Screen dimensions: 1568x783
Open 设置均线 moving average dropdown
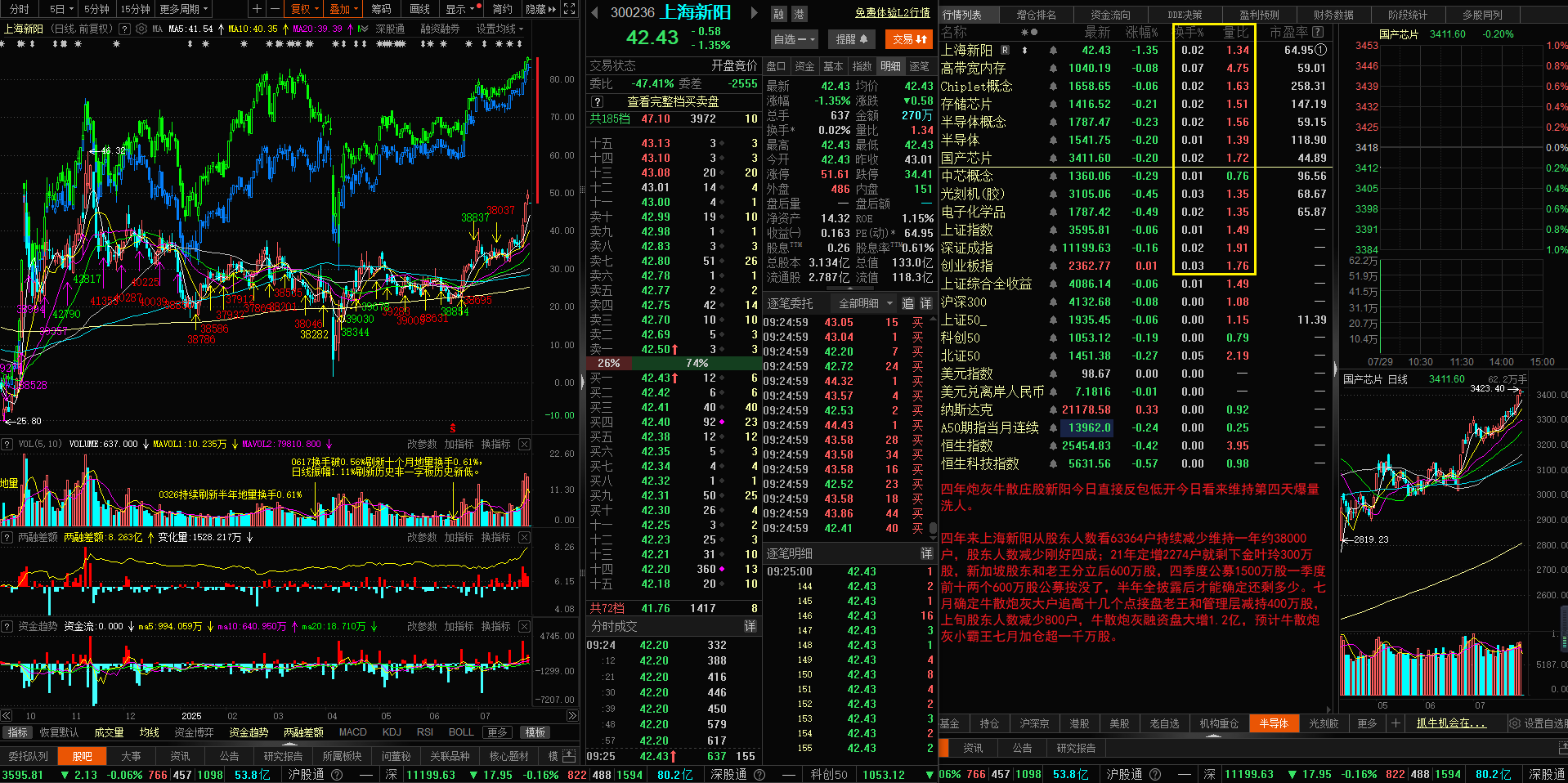[500, 29]
